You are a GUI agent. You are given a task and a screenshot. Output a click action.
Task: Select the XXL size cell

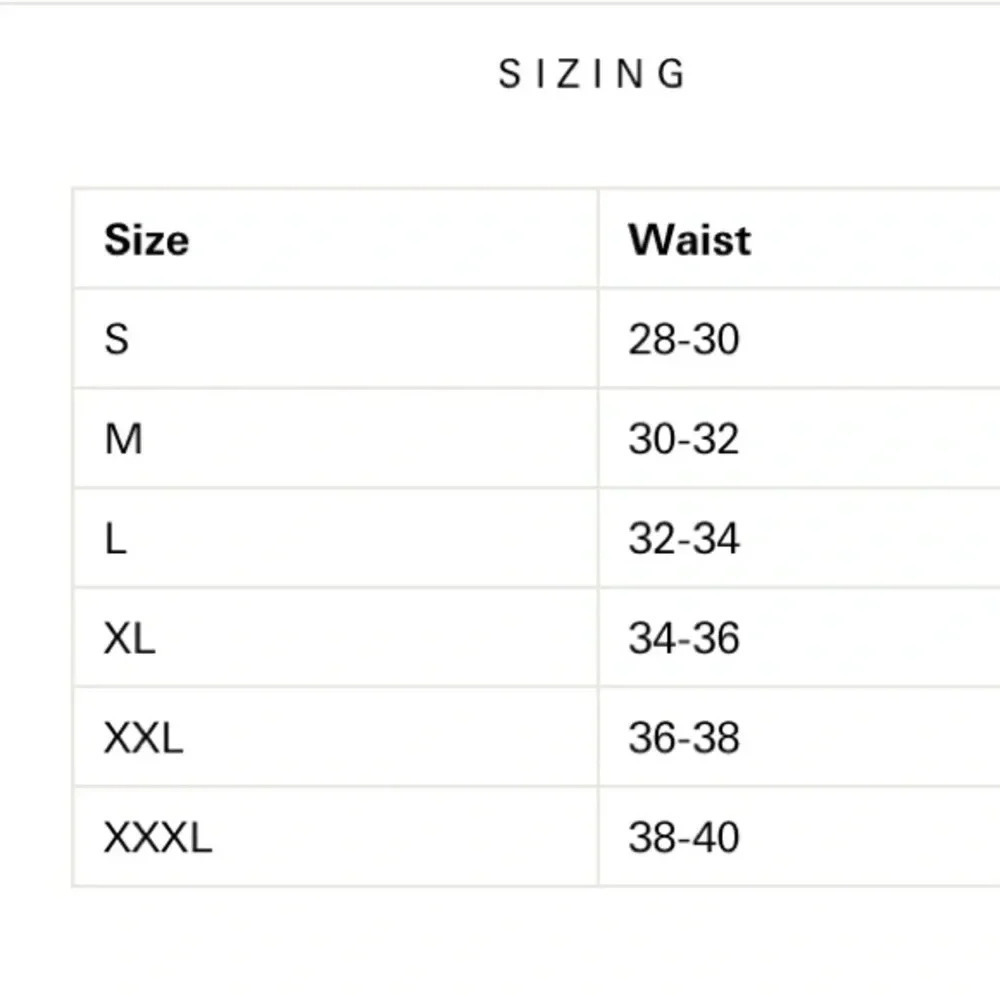tap(143, 738)
